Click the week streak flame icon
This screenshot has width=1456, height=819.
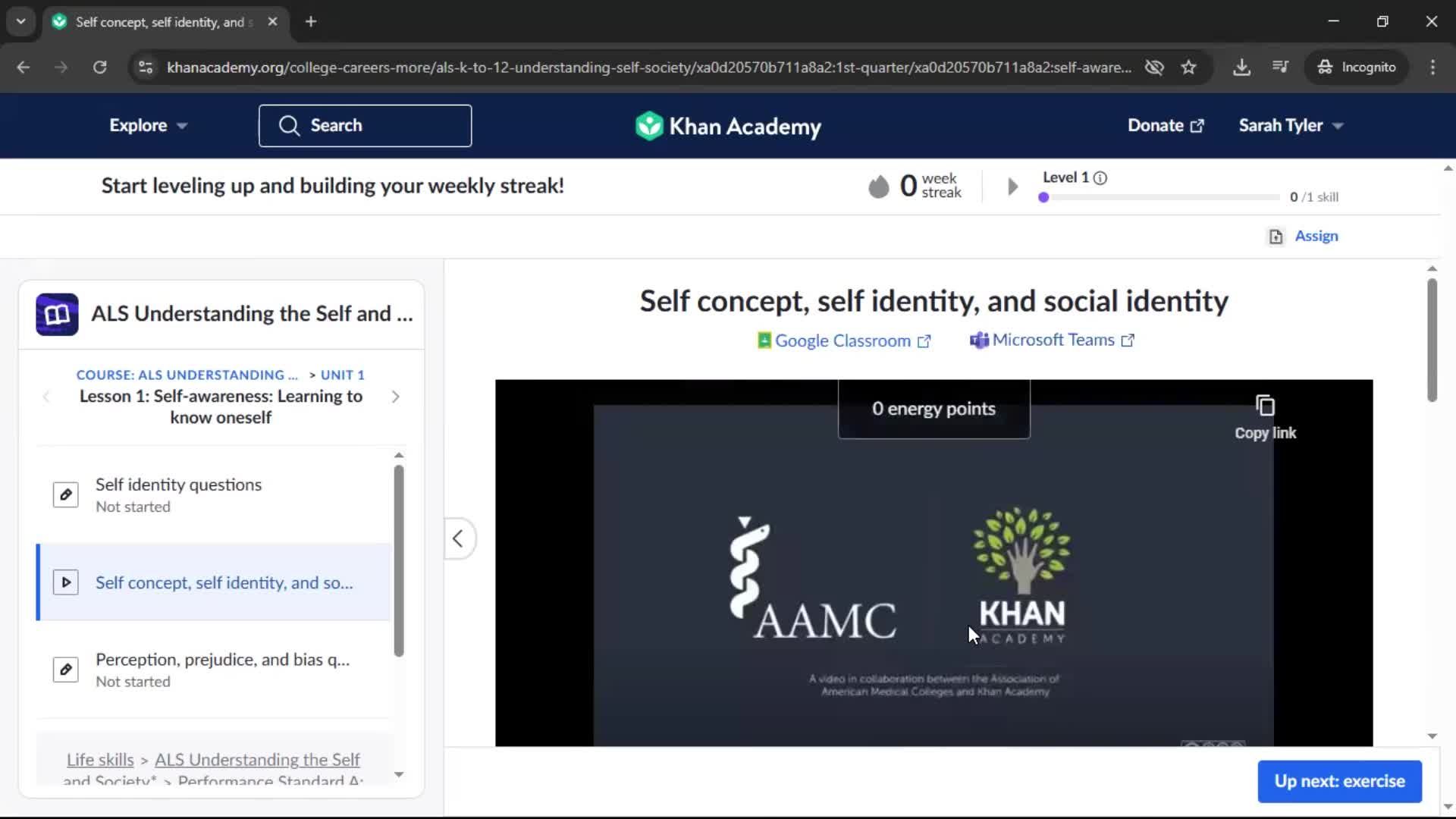point(878,186)
